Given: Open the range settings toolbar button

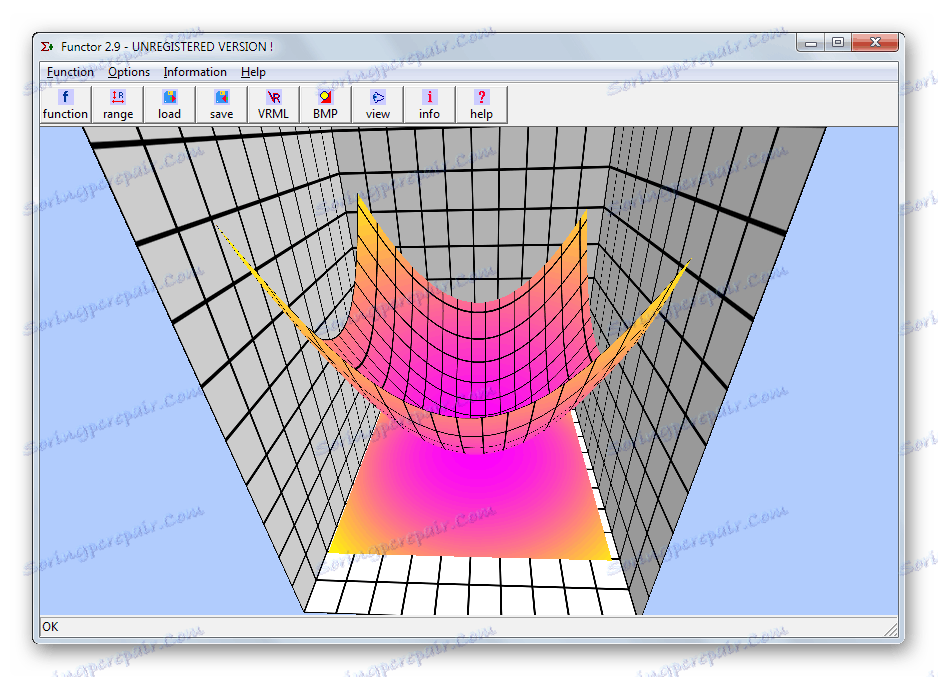Looking at the screenshot, I should pyautogui.click(x=118, y=105).
